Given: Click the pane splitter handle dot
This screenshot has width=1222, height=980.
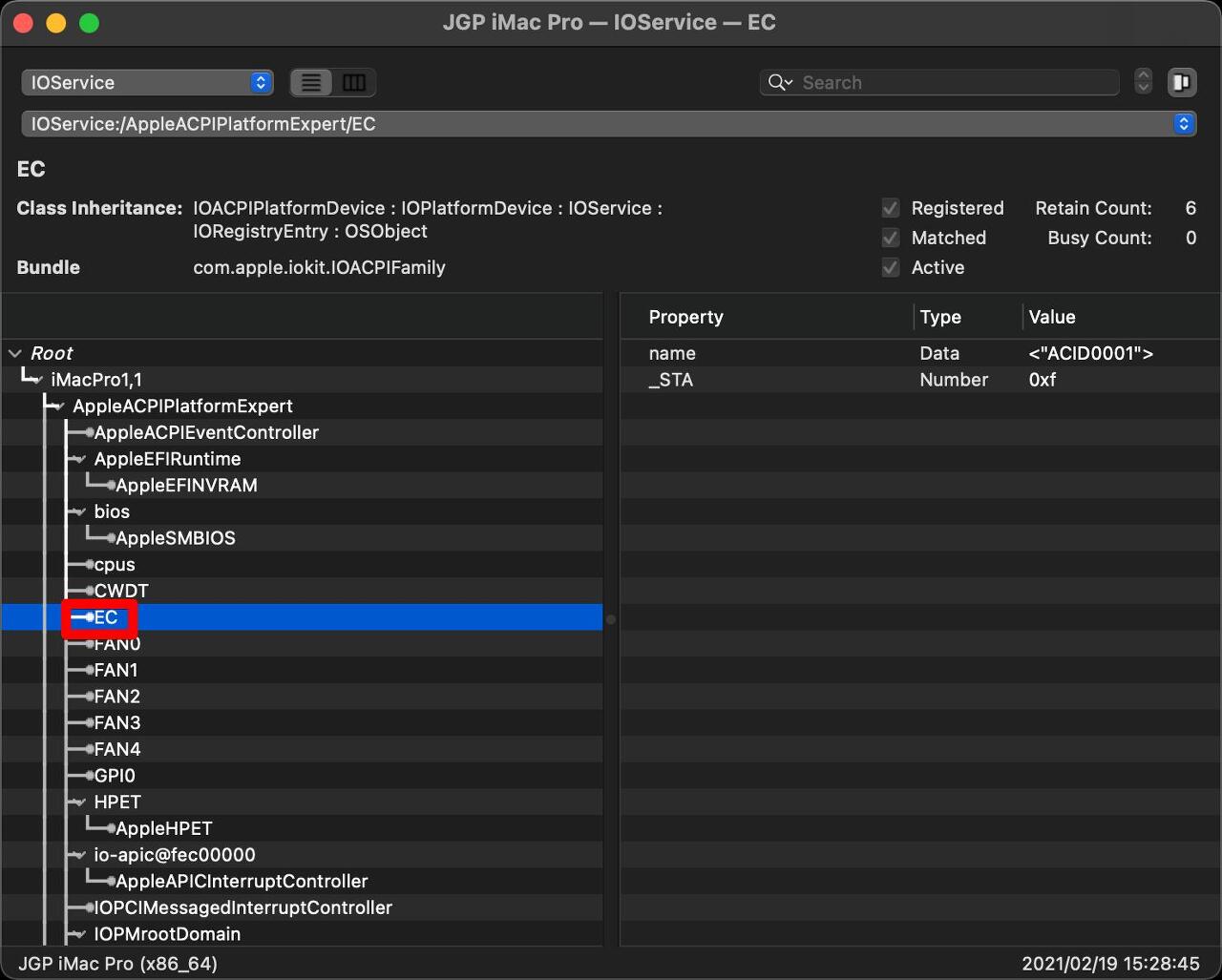Looking at the screenshot, I should tap(611, 619).
